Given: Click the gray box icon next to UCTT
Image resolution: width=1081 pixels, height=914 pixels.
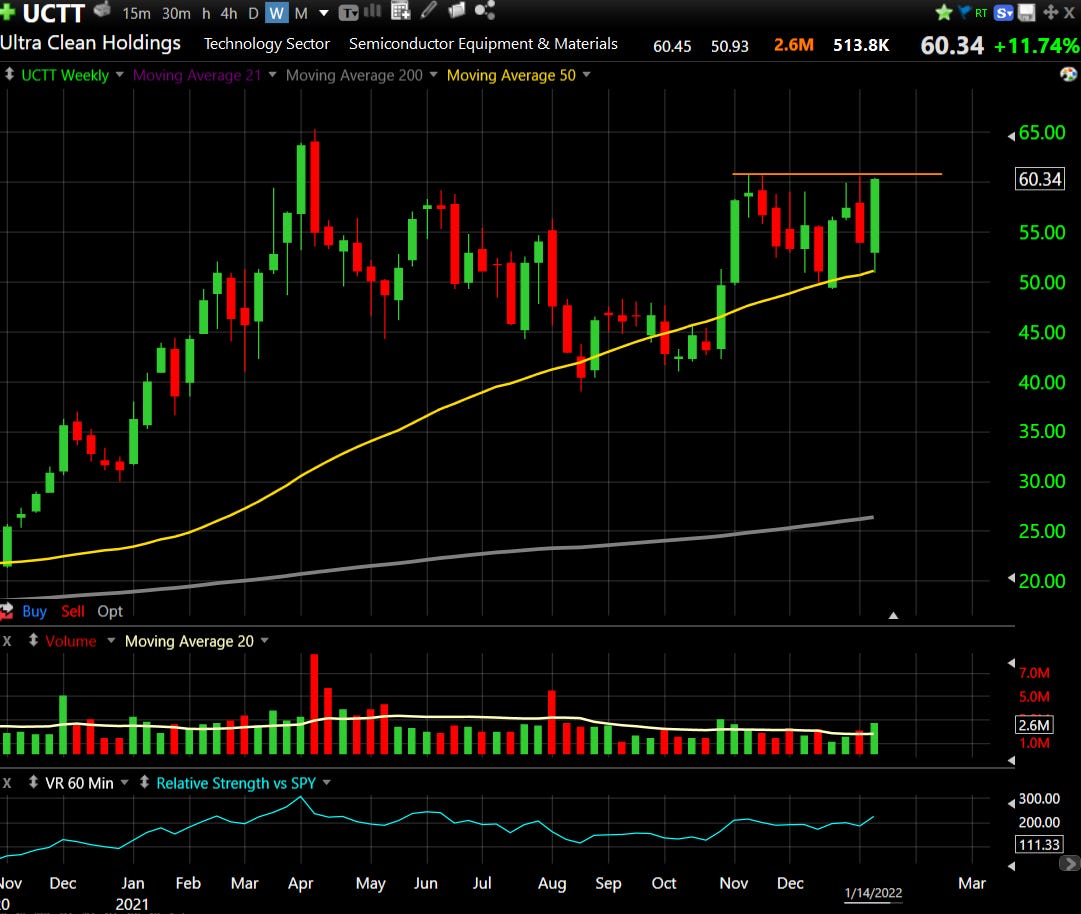Looking at the screenshot, I should pyautogui.click(x=102, y=10).
